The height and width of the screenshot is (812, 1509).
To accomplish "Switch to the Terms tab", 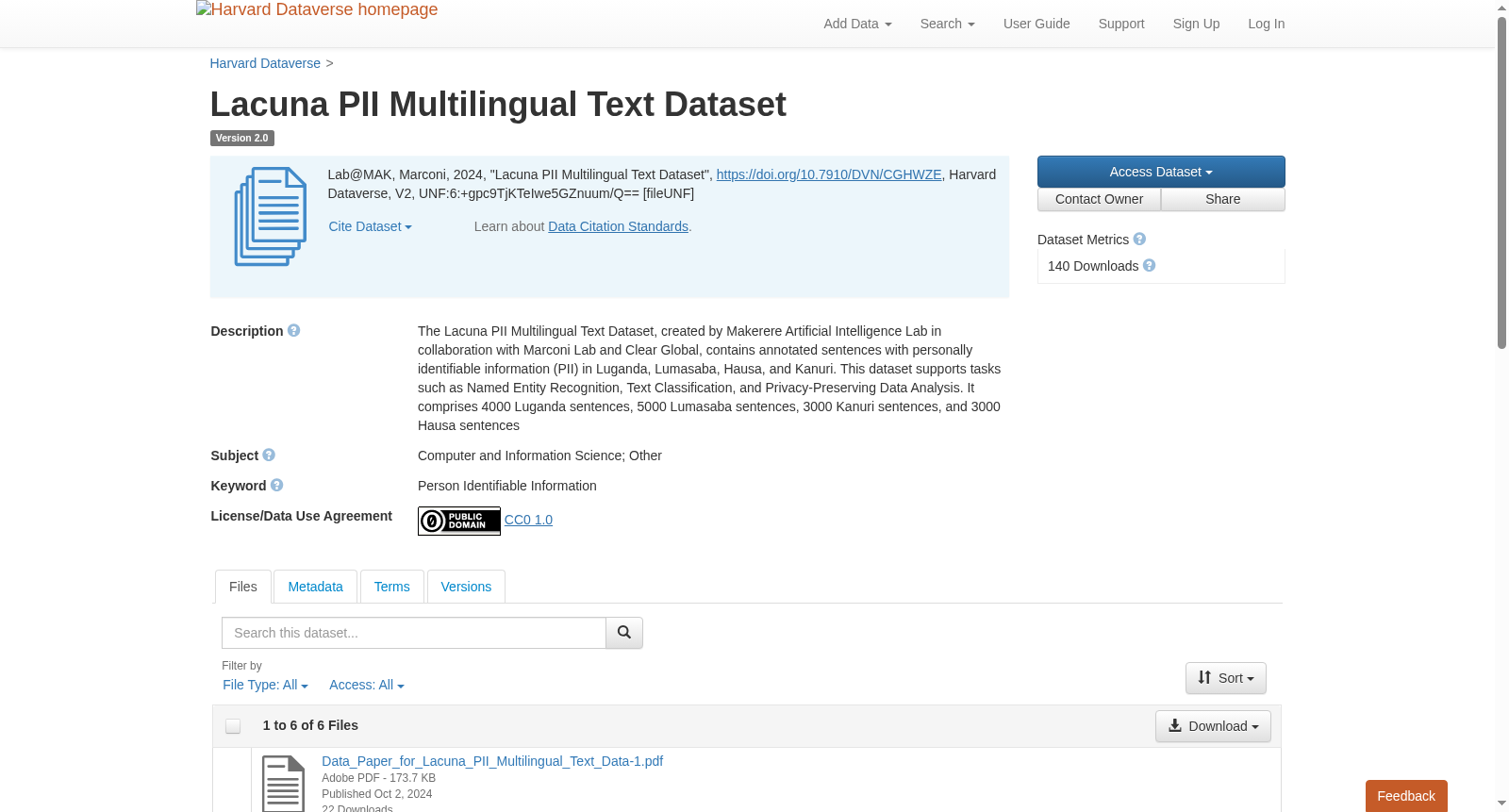I will (x=392, y=587).
